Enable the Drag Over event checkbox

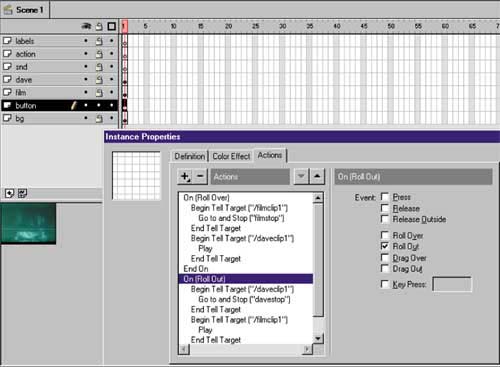point(385,258)
